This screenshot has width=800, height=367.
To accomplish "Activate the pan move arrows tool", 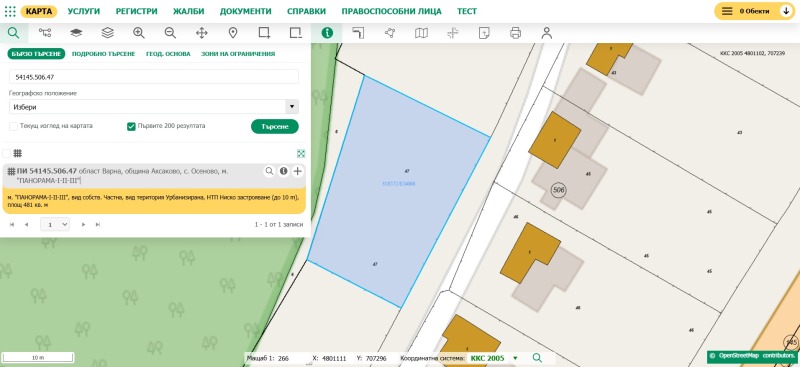I will point(202,33).
